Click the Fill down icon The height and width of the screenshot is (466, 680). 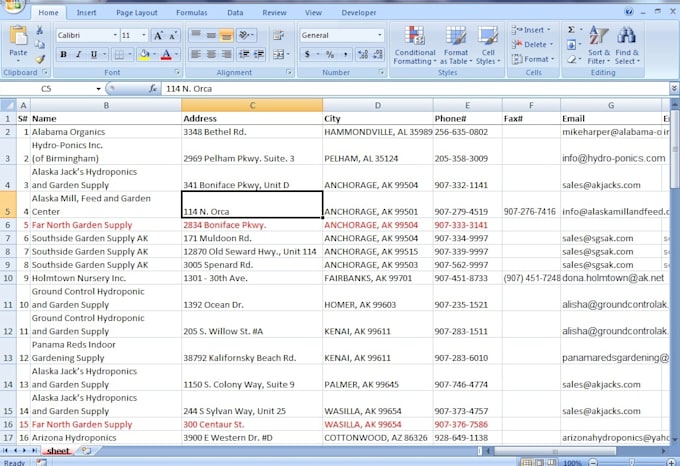[571, 44]
